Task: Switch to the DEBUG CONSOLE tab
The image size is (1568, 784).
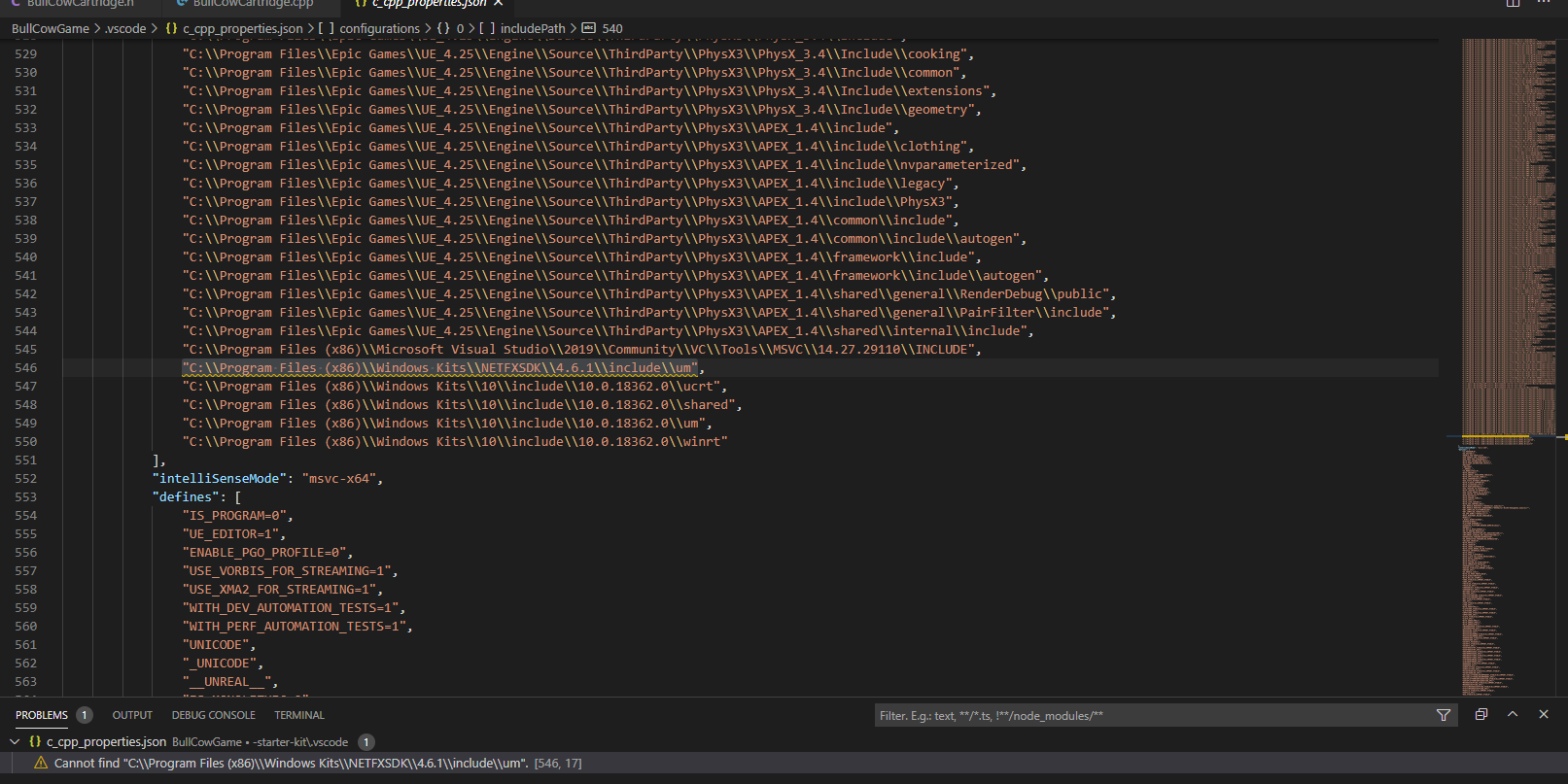Action: point(214,715)
